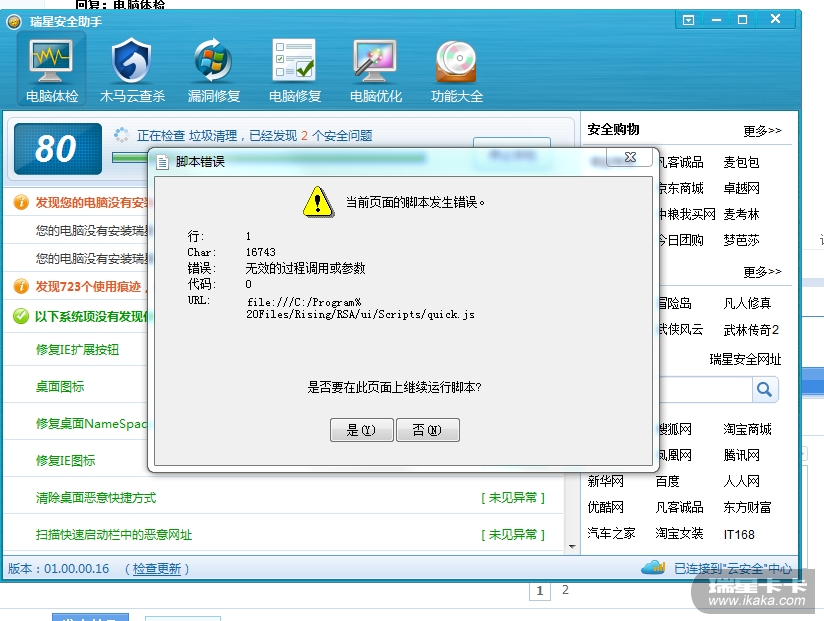Click the cloud security status icon

tap(653, 567)
